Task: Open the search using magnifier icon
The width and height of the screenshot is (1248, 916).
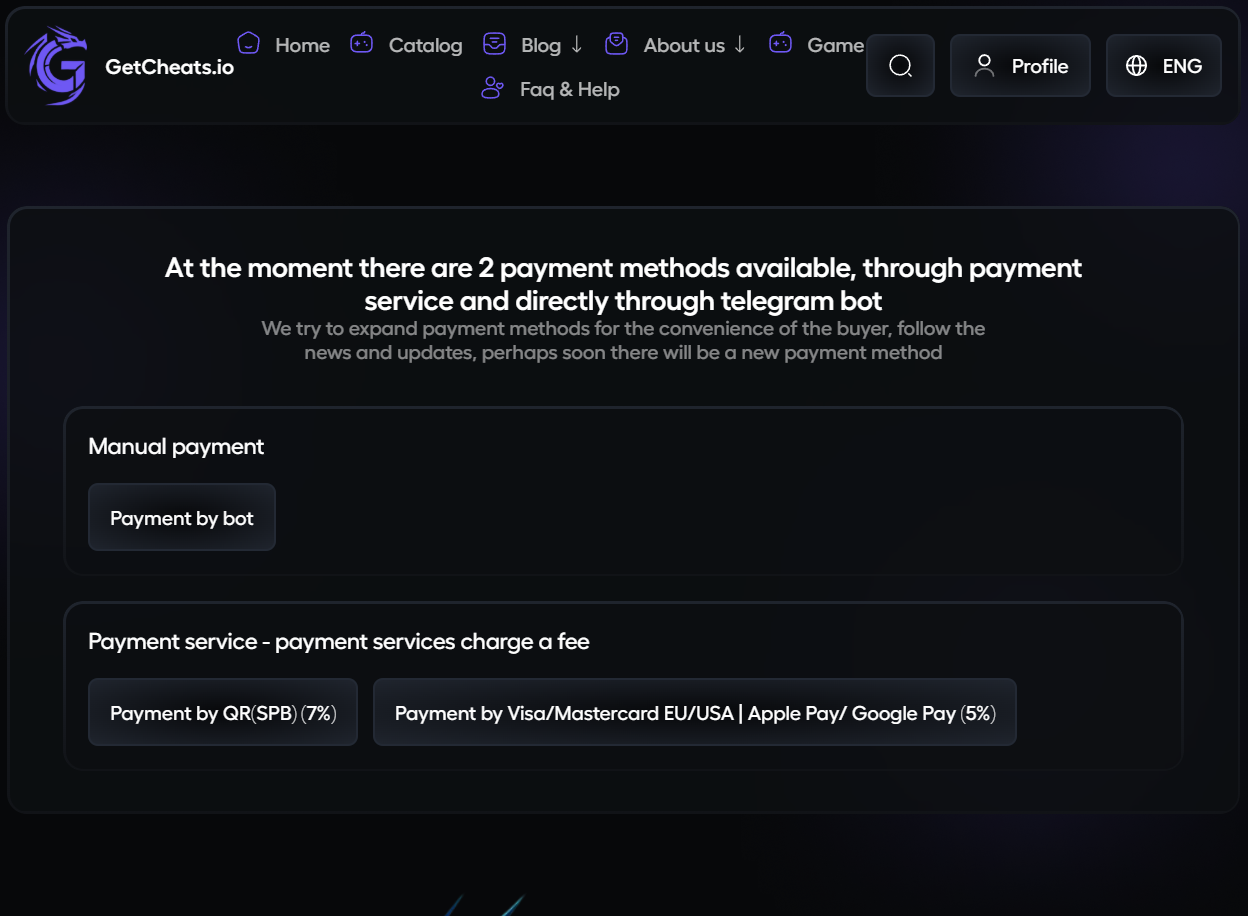Action: [900, 66]
